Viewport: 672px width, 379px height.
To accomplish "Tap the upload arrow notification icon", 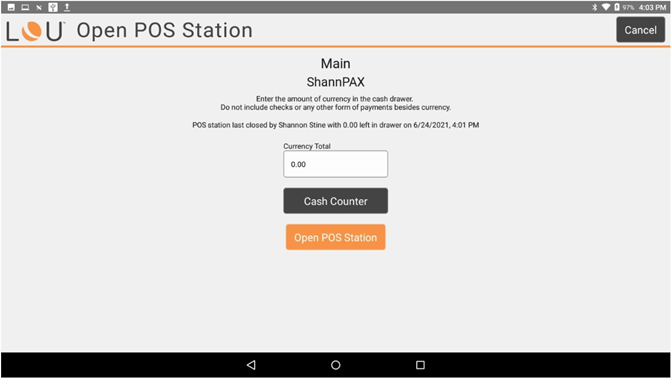I will [67, 7].
